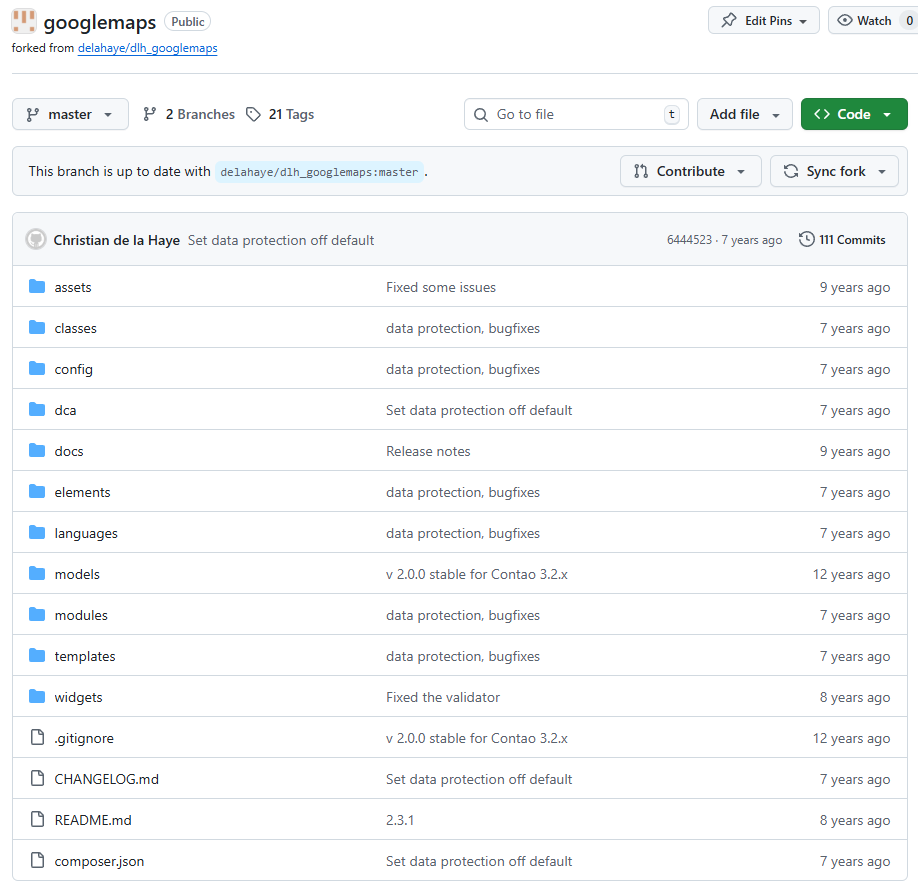
Task: Open the master branch dropdown
Action: click(x=70, y=115)
